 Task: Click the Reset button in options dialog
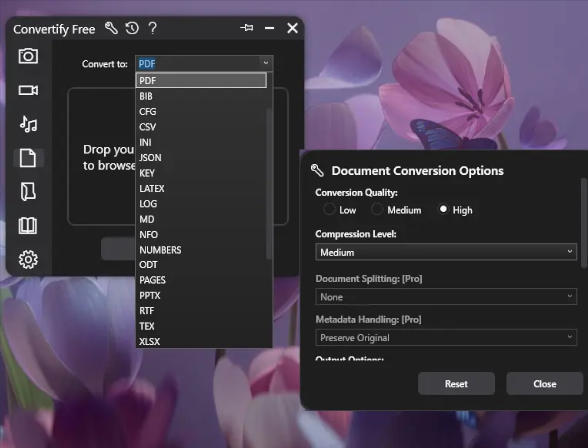point(456,384)
